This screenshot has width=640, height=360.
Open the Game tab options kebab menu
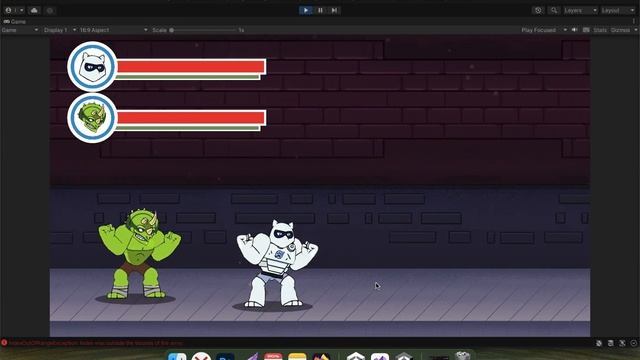(x=634, y=21)
